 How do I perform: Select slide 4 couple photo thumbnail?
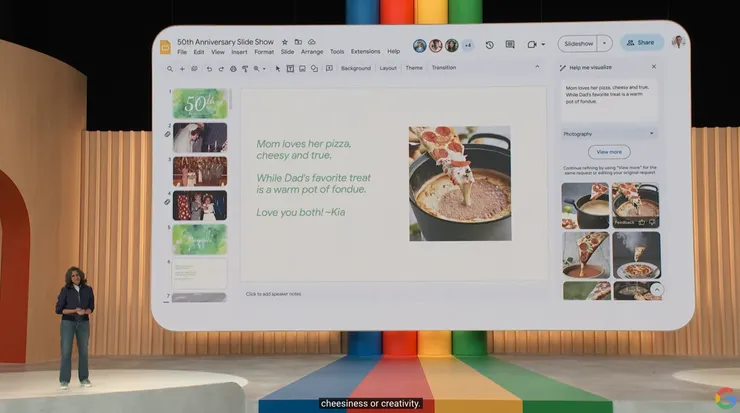click(200, 205)
